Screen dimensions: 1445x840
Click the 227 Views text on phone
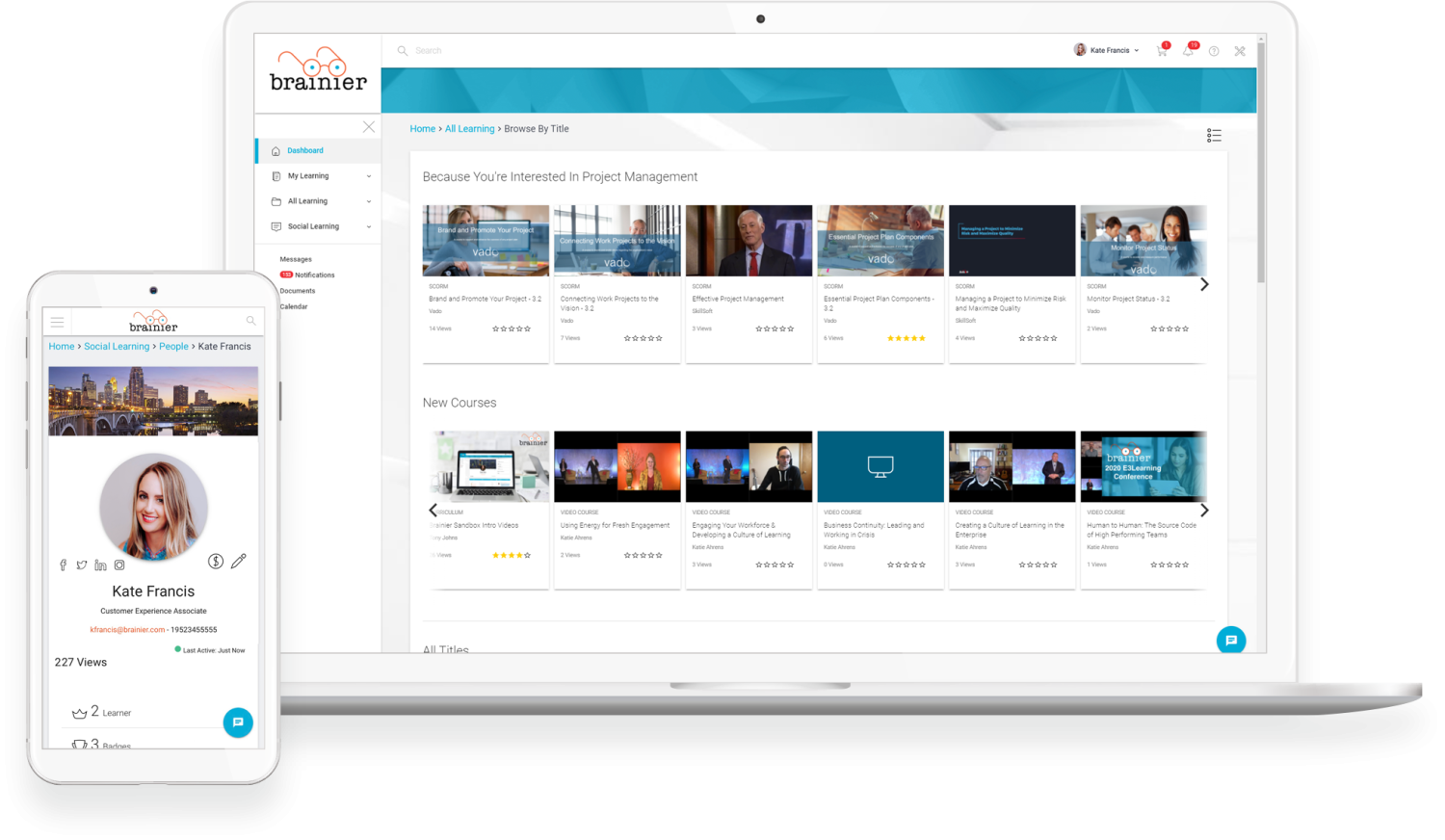pos(81,663)
